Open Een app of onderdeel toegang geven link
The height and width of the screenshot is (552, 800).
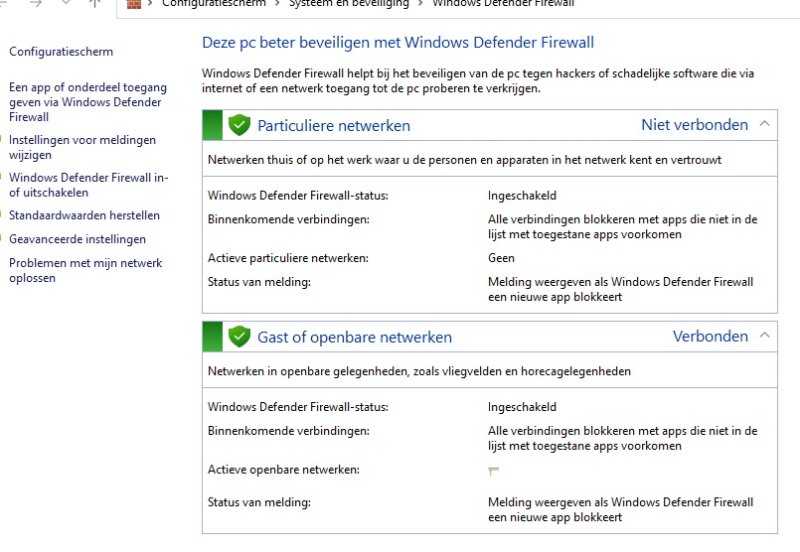click(x=87, y=102)
